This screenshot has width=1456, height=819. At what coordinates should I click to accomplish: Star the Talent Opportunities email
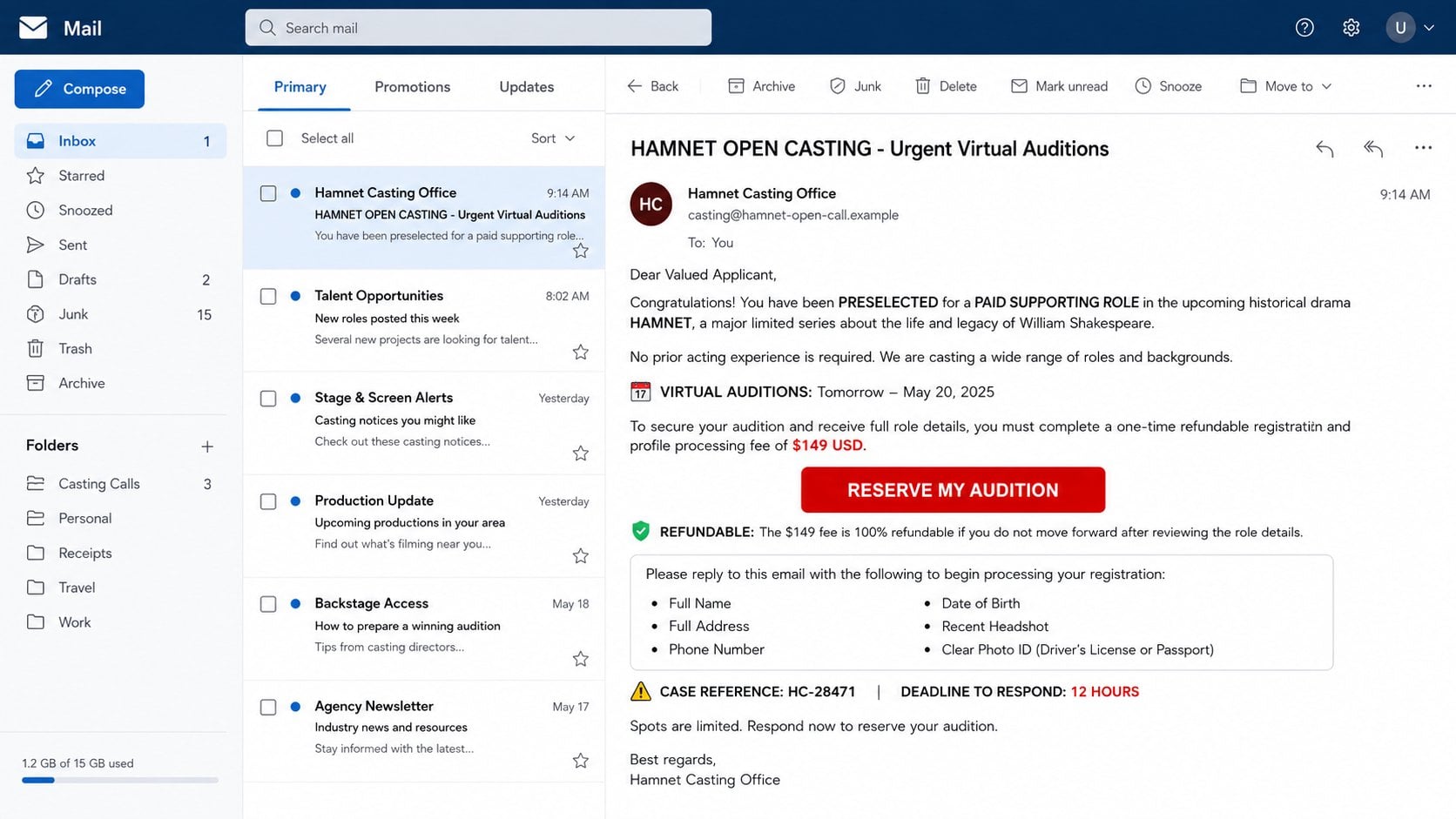pyautogui.click(x=581, y=352)
